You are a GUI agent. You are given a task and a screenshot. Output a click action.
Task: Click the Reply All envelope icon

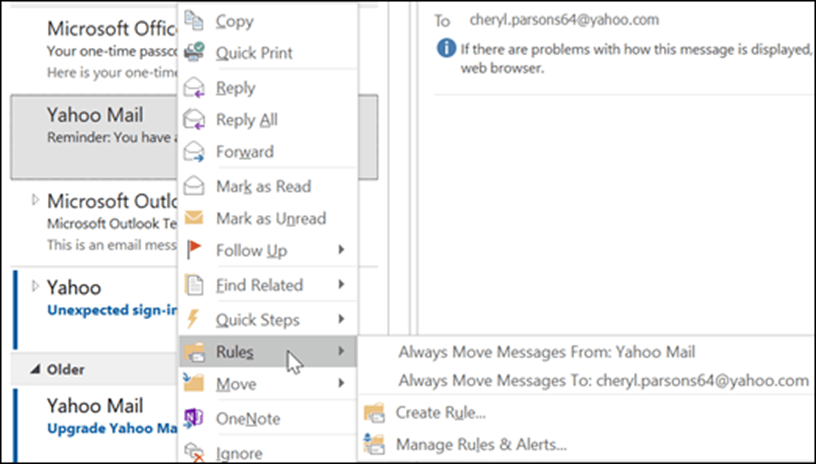point(194,119)
